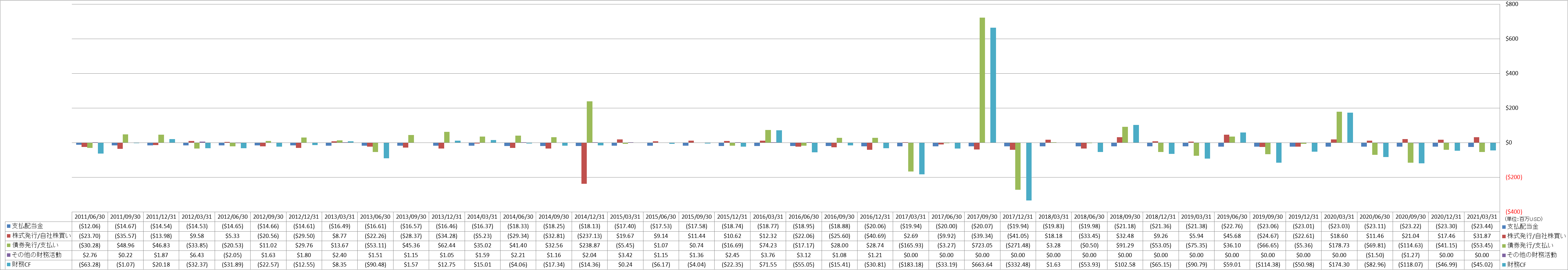
Task: Click the $9.58 cell for 2012/03/31
Action: click(197, 236)
